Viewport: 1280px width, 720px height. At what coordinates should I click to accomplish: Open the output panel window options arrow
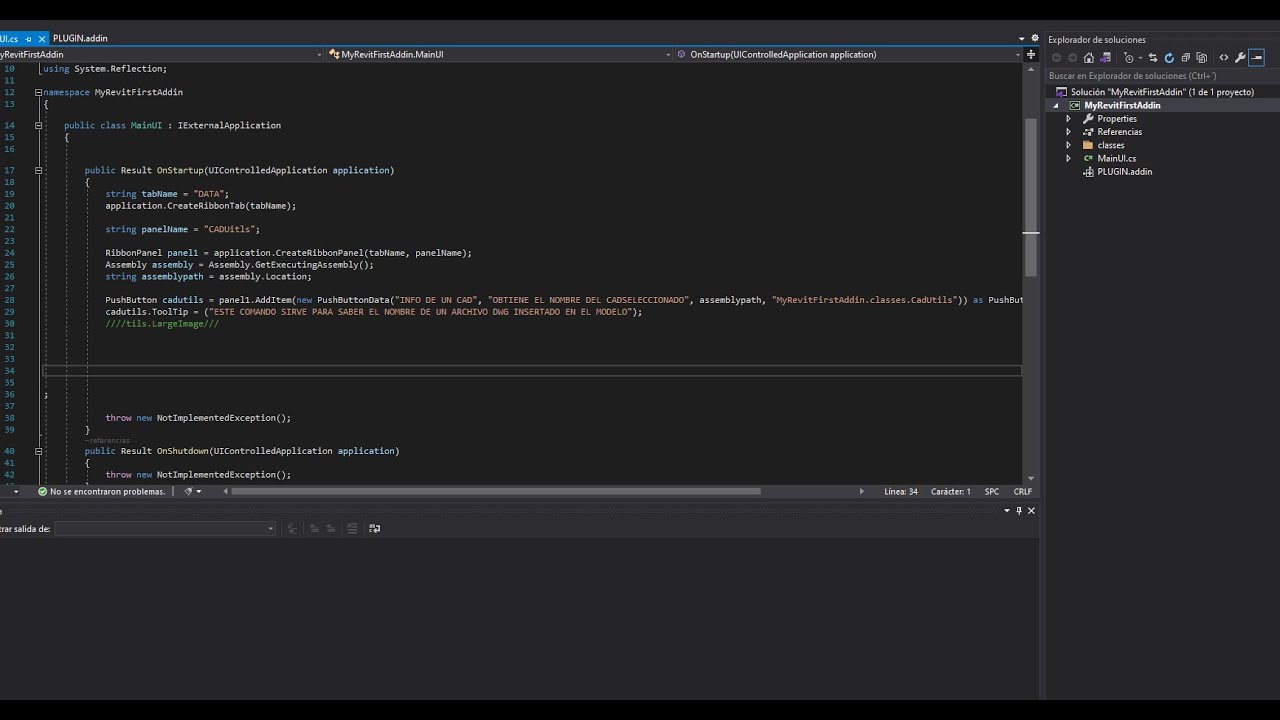[1007, 510]
